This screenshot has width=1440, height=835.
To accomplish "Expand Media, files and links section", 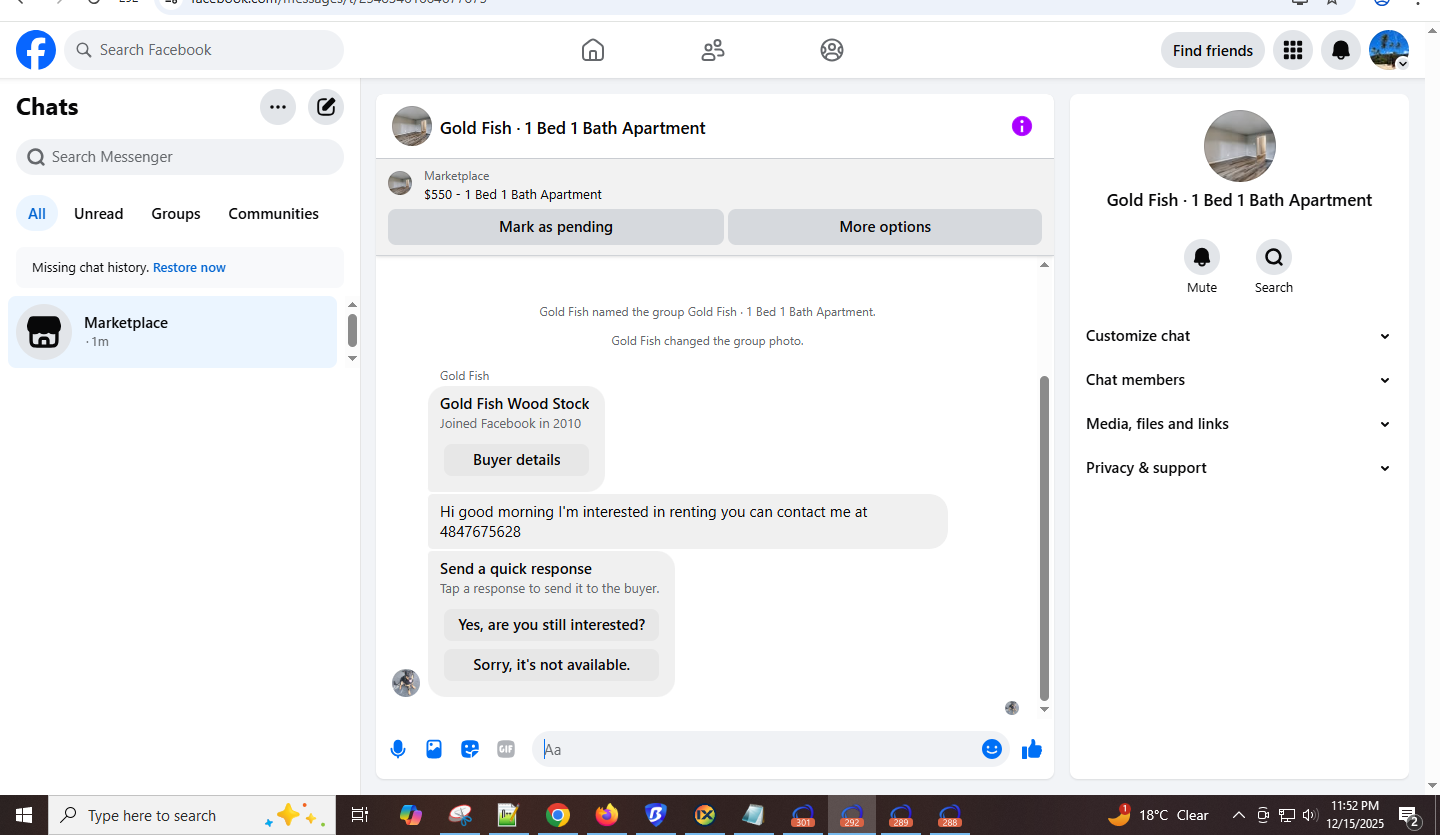I will (1239, 424).
